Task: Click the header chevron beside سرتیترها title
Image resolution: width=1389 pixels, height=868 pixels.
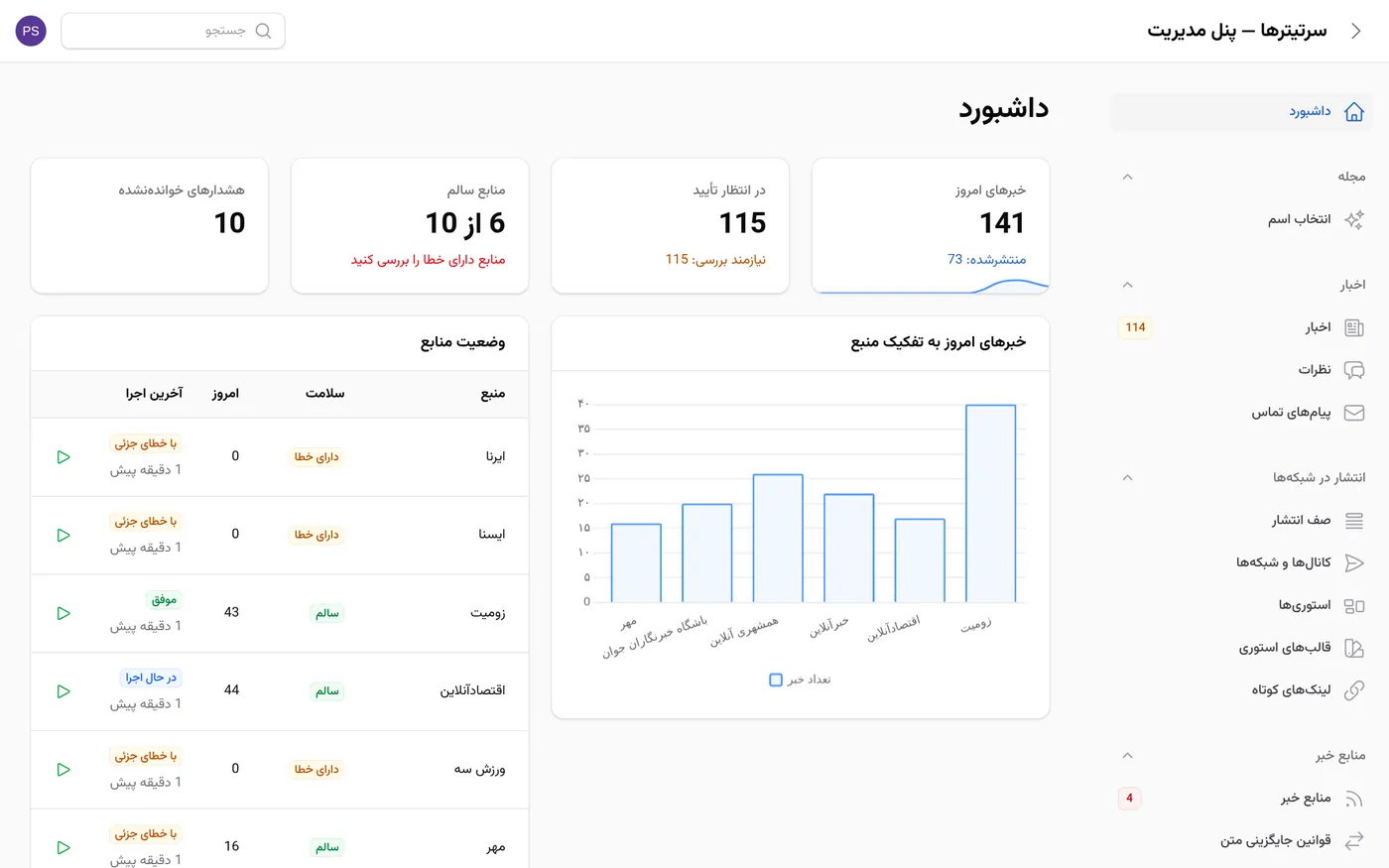Action: click(1356, 31)
